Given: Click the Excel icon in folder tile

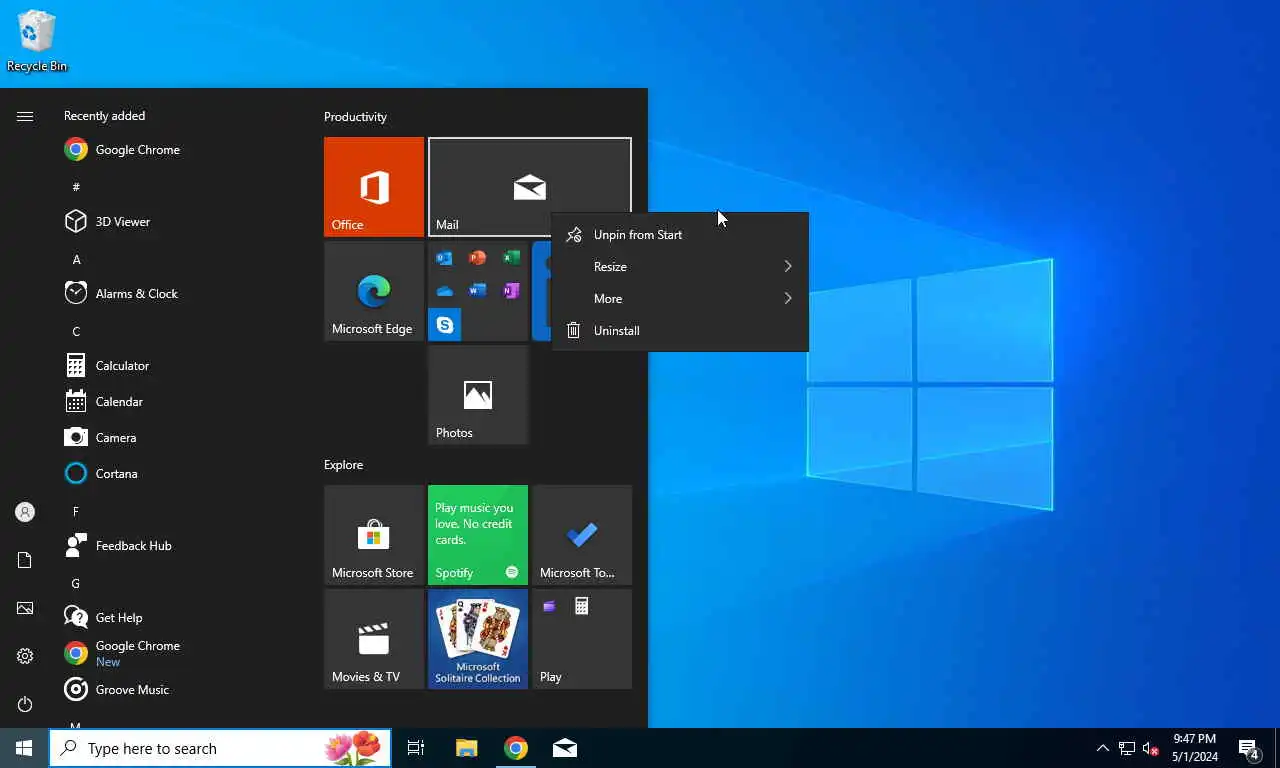Looking at the screenshot, I should pos(511,258).
